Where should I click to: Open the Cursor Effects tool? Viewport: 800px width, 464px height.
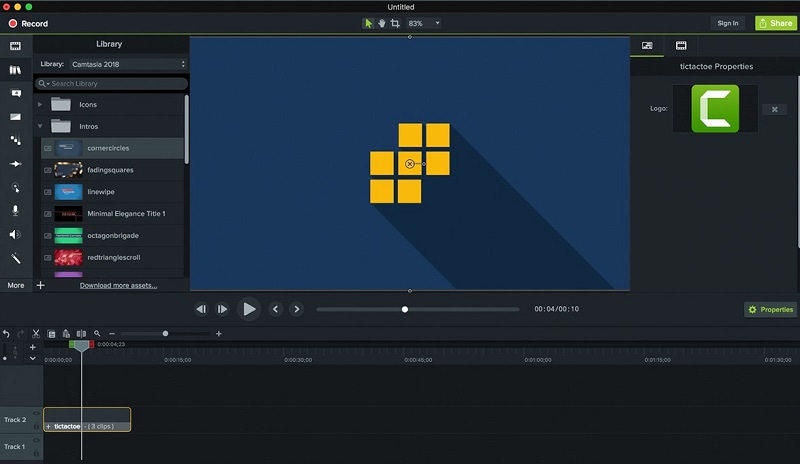[16, 187]
